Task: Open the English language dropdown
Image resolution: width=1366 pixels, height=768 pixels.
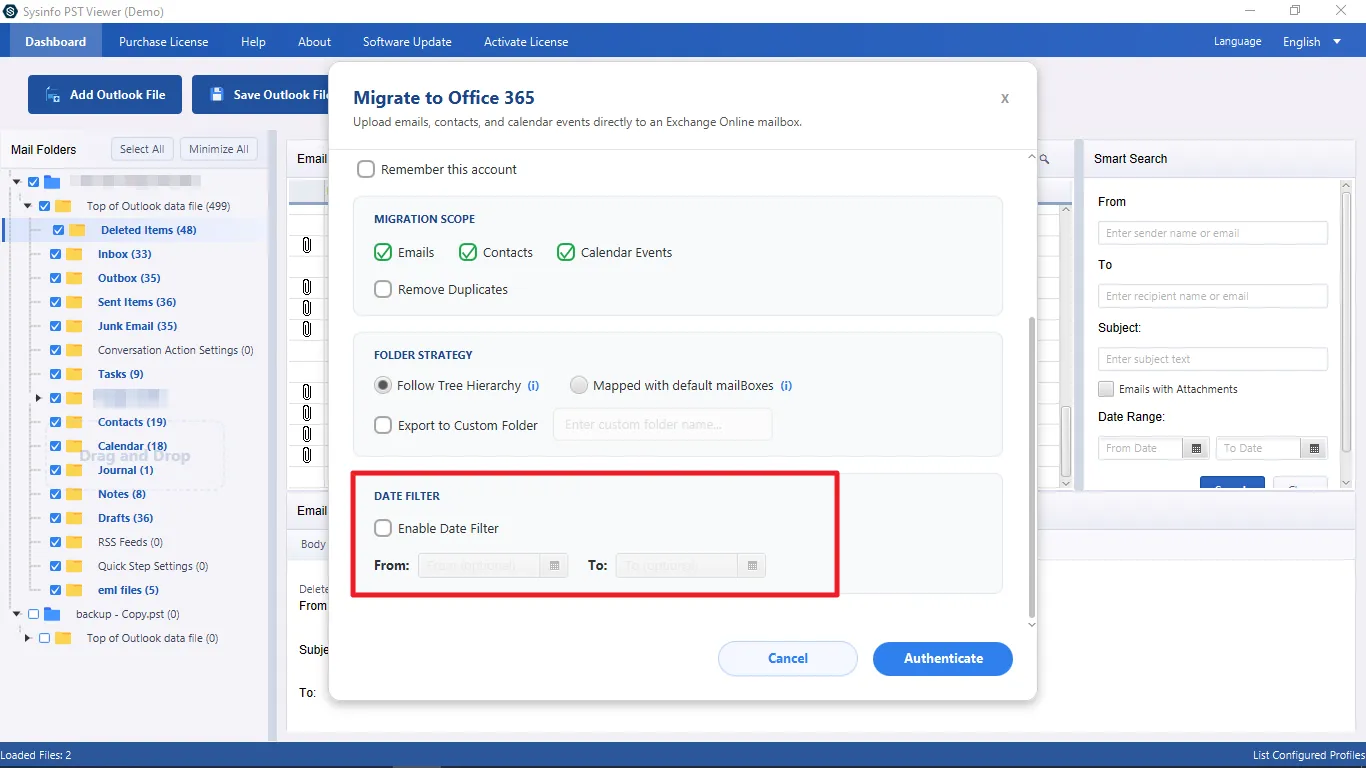Action: pos(1312,42)
